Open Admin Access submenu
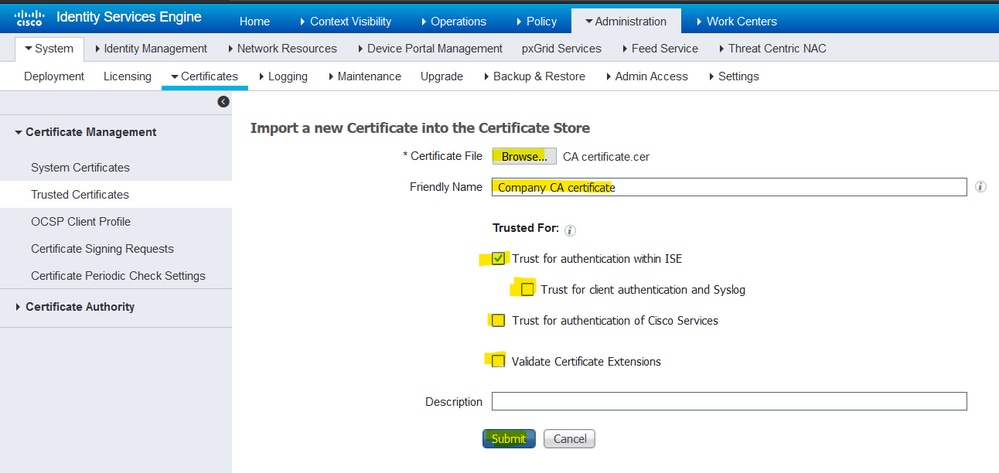The width and height of the screenshot is (999, 473). pos(645,76)
